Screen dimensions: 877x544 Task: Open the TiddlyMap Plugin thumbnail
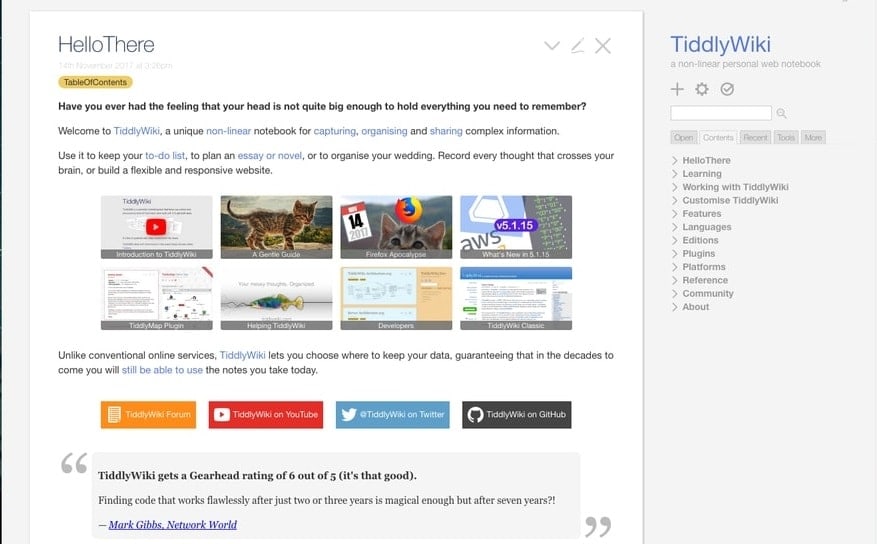157,298
